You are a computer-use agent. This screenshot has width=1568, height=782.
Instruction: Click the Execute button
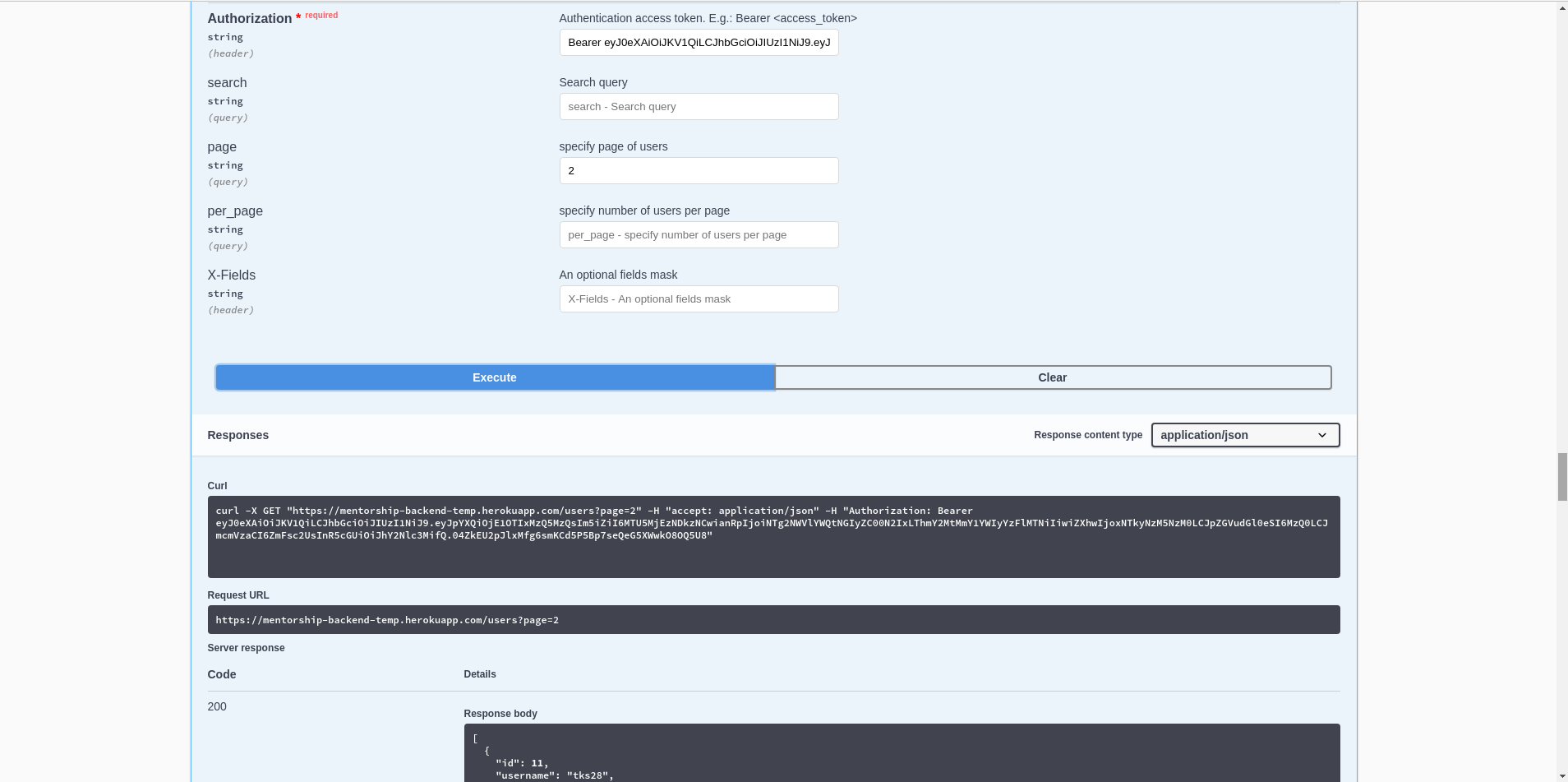coord(494,377)
